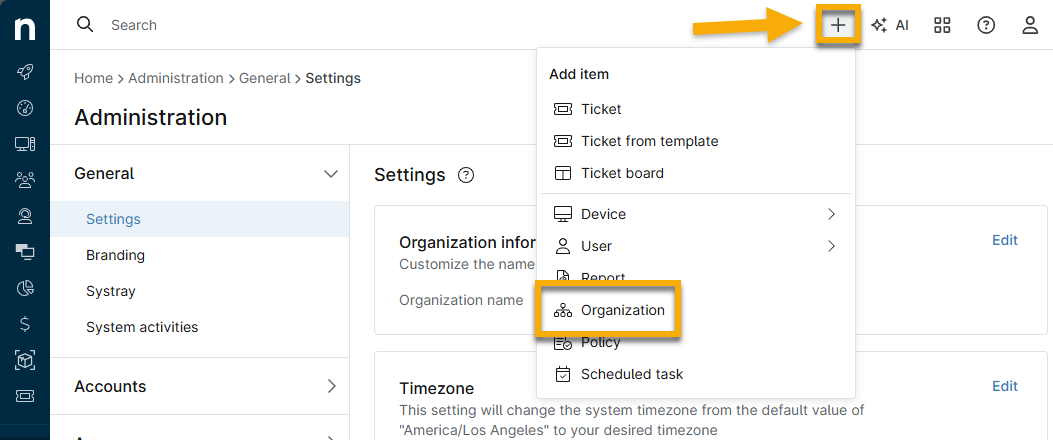
Task: Expand the Accounts section
Action: click(331, 387)
